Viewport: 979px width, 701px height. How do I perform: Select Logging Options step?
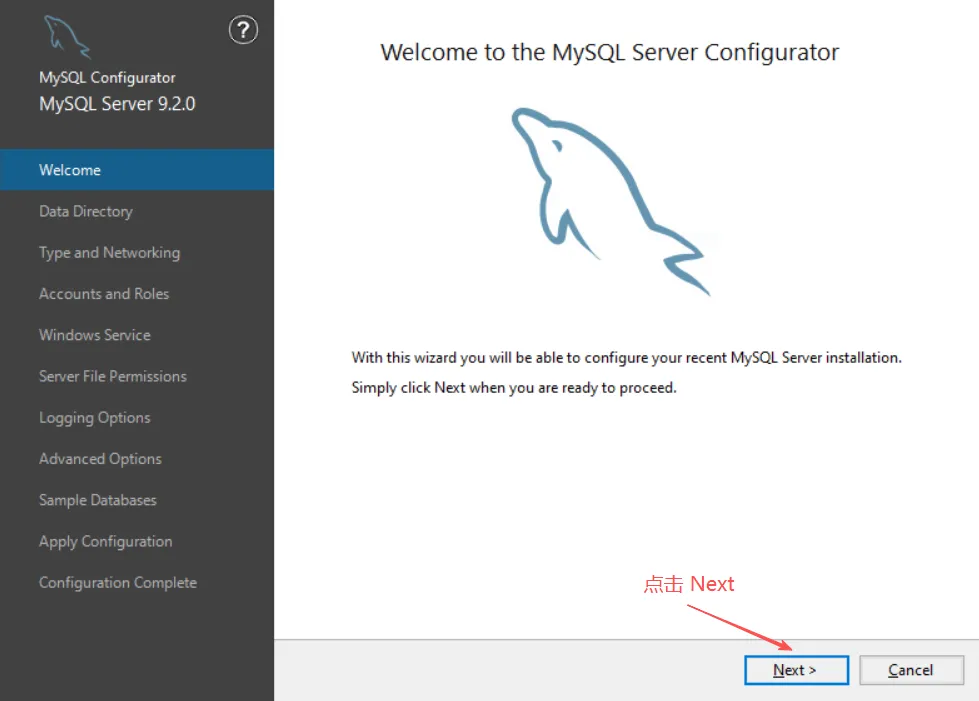tap(137, 417)
